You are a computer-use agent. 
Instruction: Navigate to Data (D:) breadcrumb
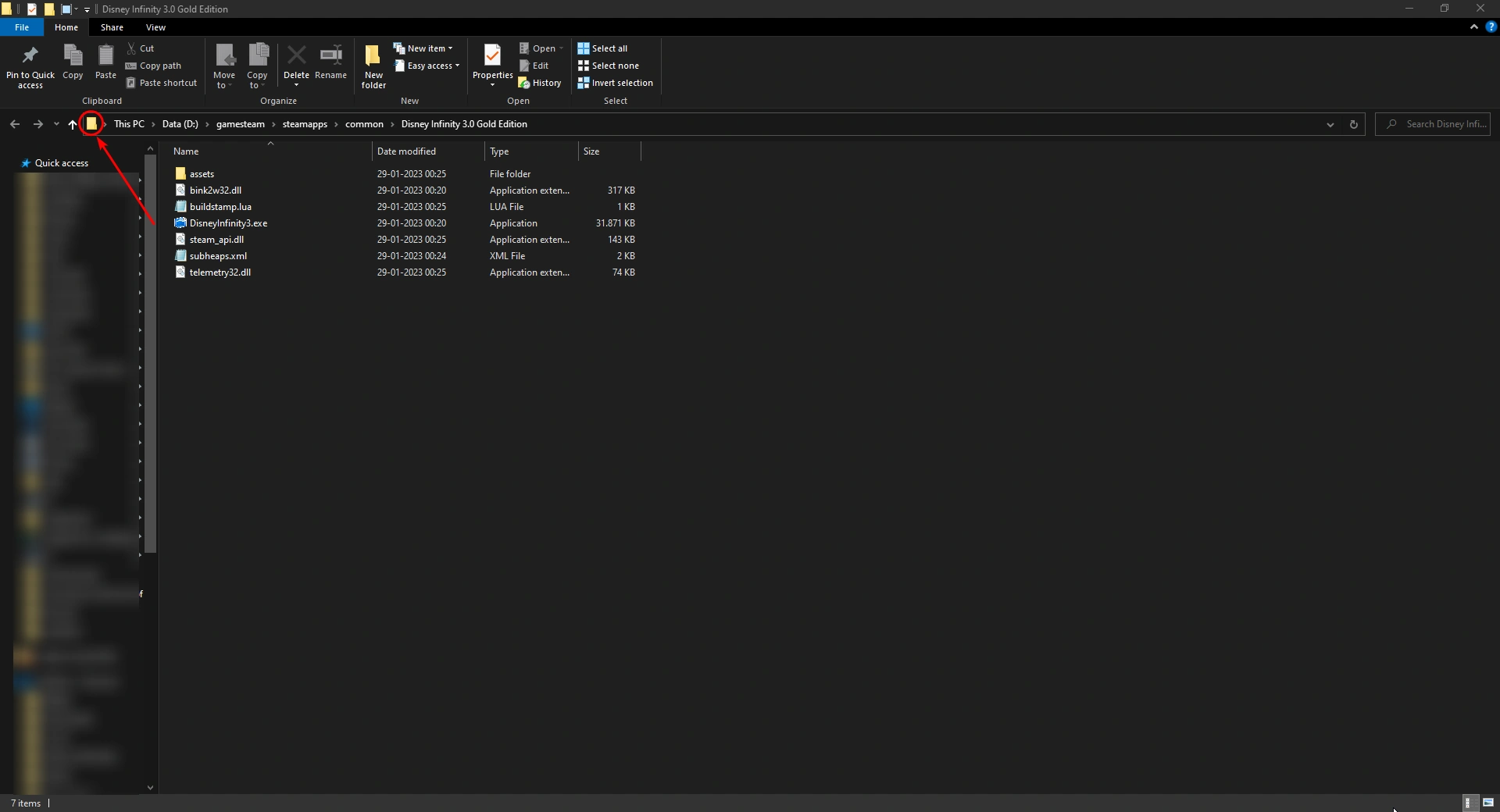coord(180,124)
